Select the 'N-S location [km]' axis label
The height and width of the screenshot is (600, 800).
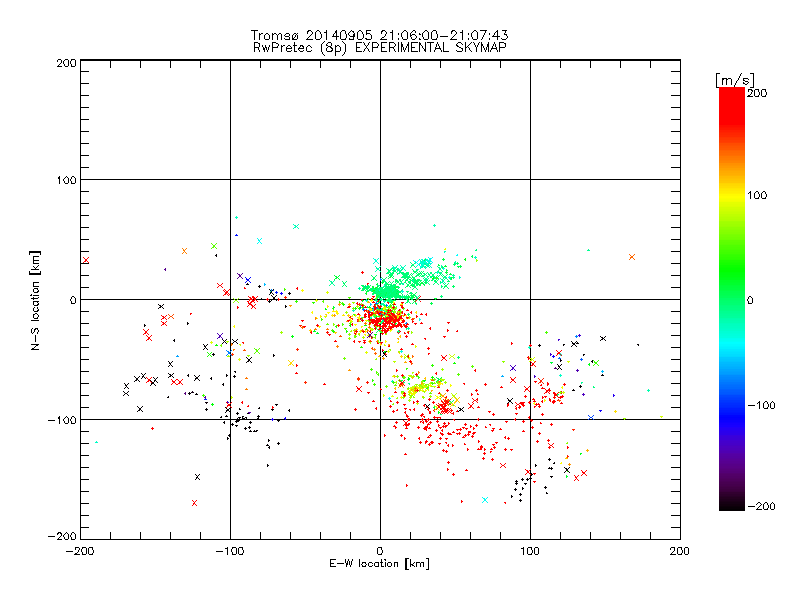(35, 300)
